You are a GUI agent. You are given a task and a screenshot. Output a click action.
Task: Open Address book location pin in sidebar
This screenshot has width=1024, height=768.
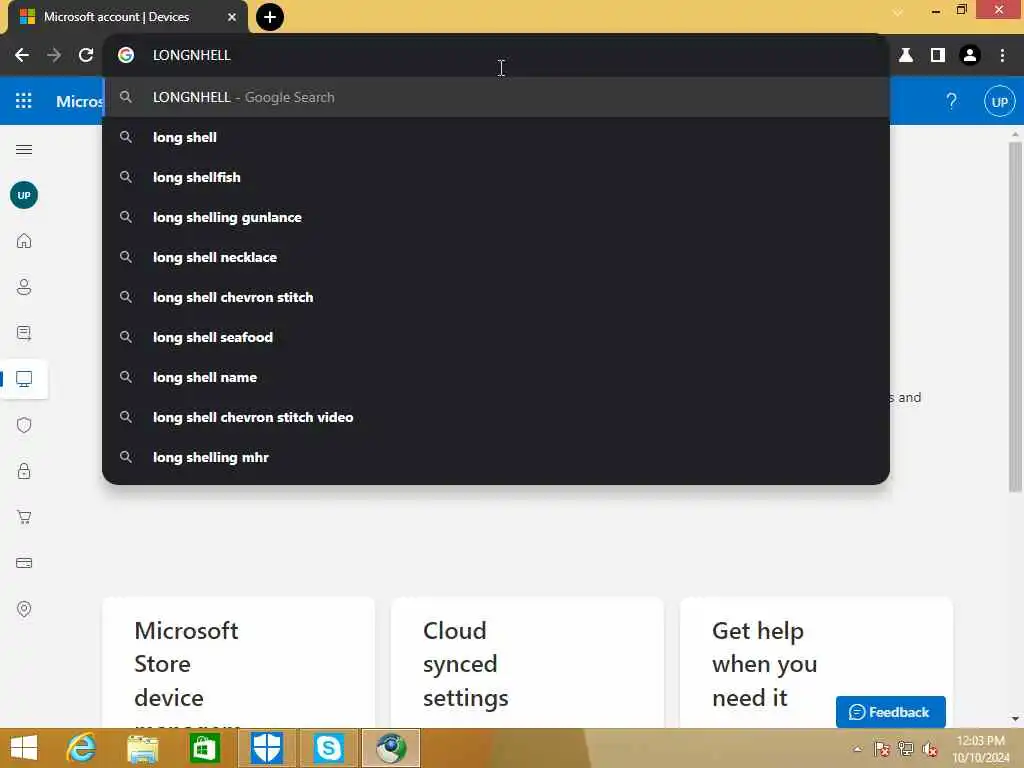(x=24, y=609)
